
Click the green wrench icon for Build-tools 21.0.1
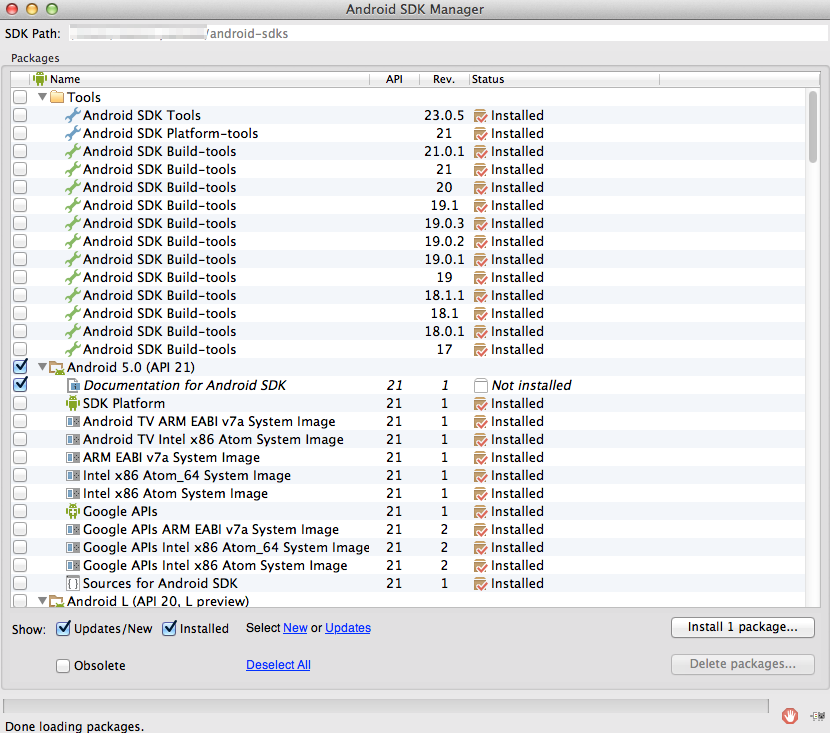pos(73,151)
